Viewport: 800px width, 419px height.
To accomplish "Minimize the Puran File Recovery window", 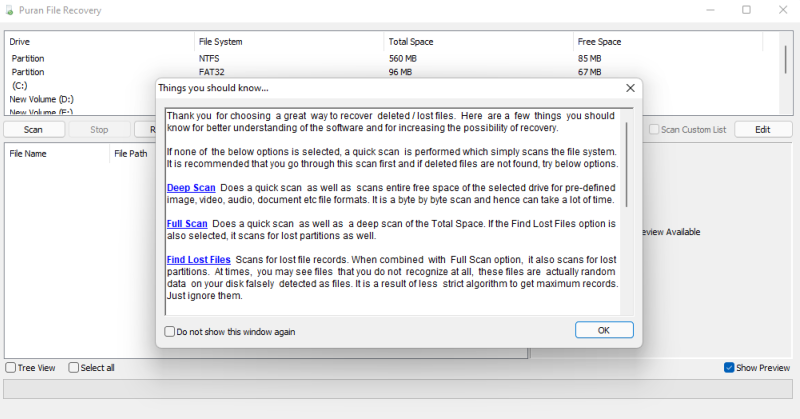I will click(710, 10).
